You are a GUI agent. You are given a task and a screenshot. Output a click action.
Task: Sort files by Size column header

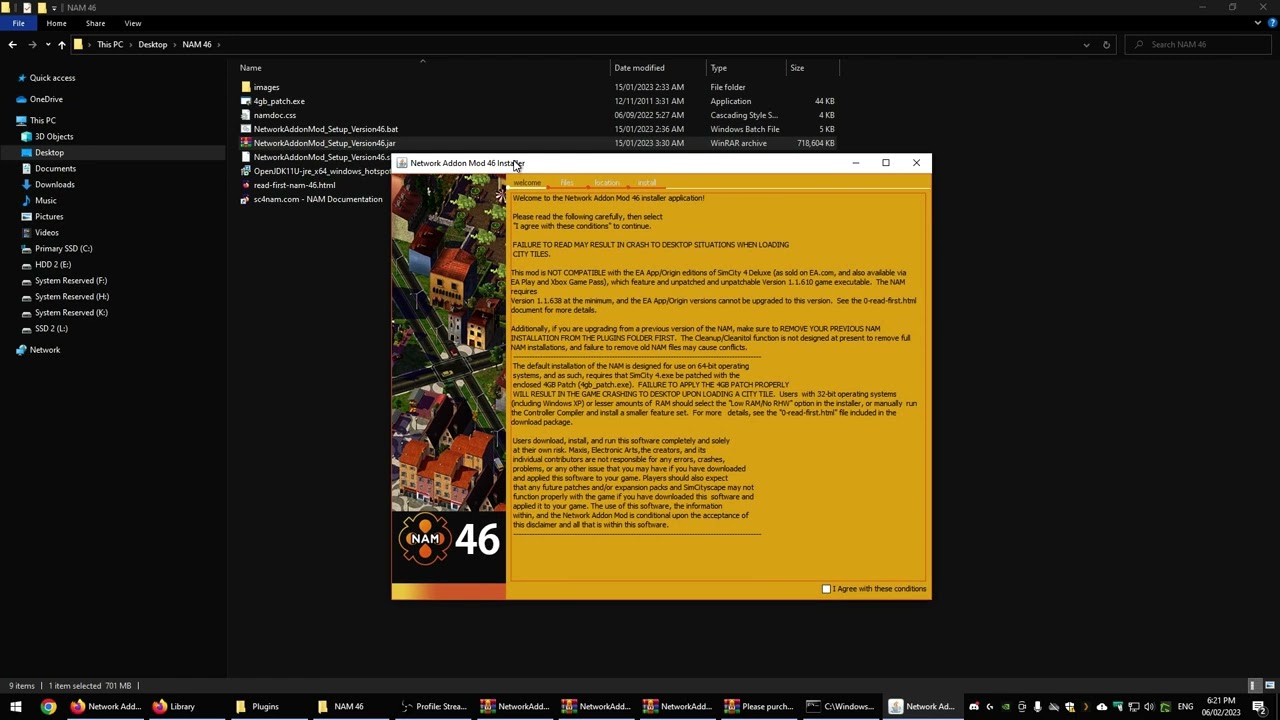pos(797,68)
